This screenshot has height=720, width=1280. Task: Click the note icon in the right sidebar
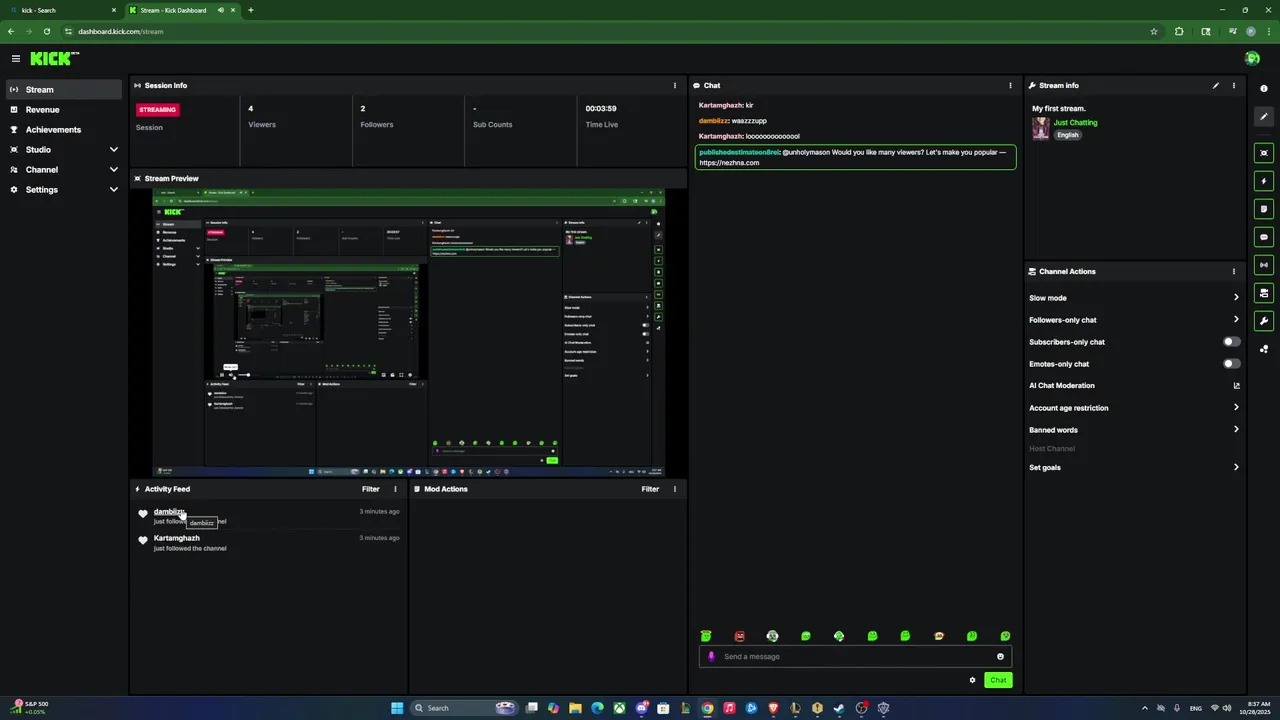[x=1264, y=209]
